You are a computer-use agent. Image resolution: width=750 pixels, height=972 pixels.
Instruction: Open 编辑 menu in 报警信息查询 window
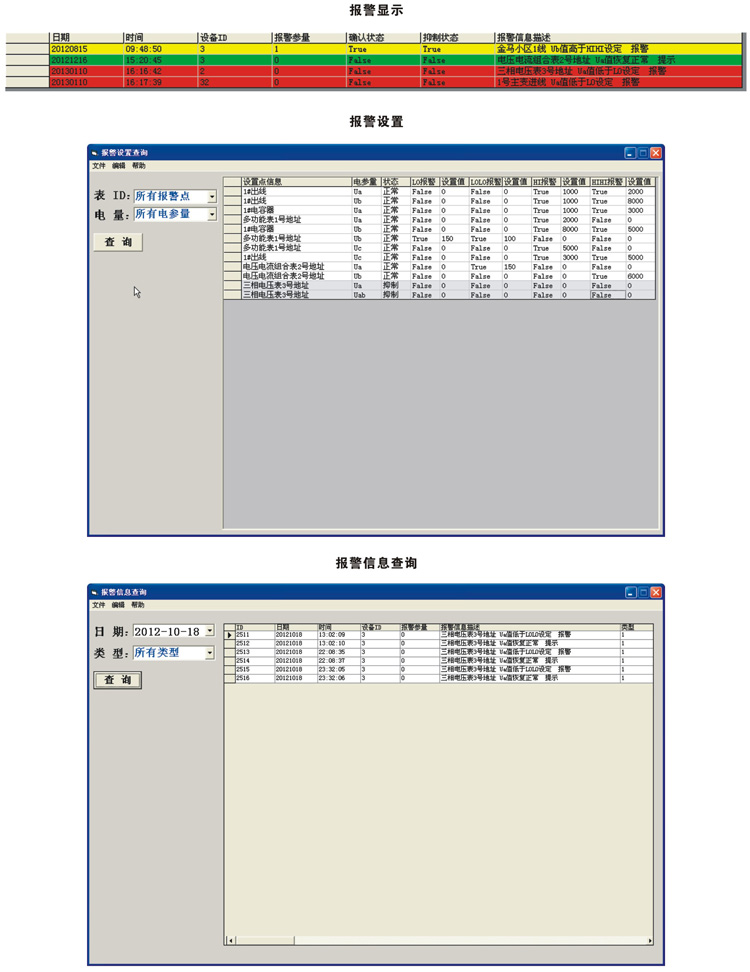pos(118,605)
